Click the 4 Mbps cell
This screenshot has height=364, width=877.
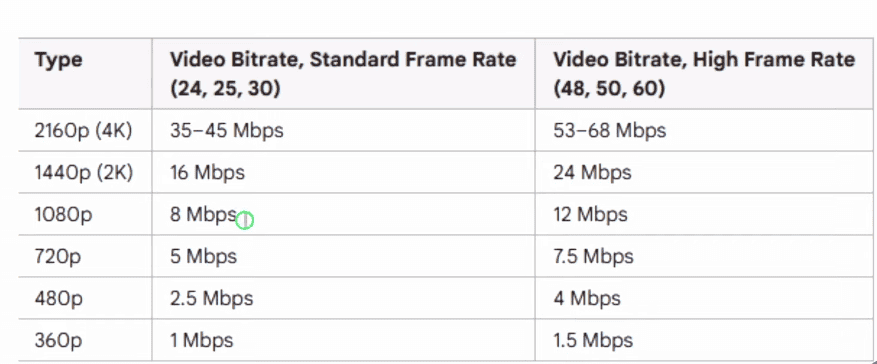[587, 299]
